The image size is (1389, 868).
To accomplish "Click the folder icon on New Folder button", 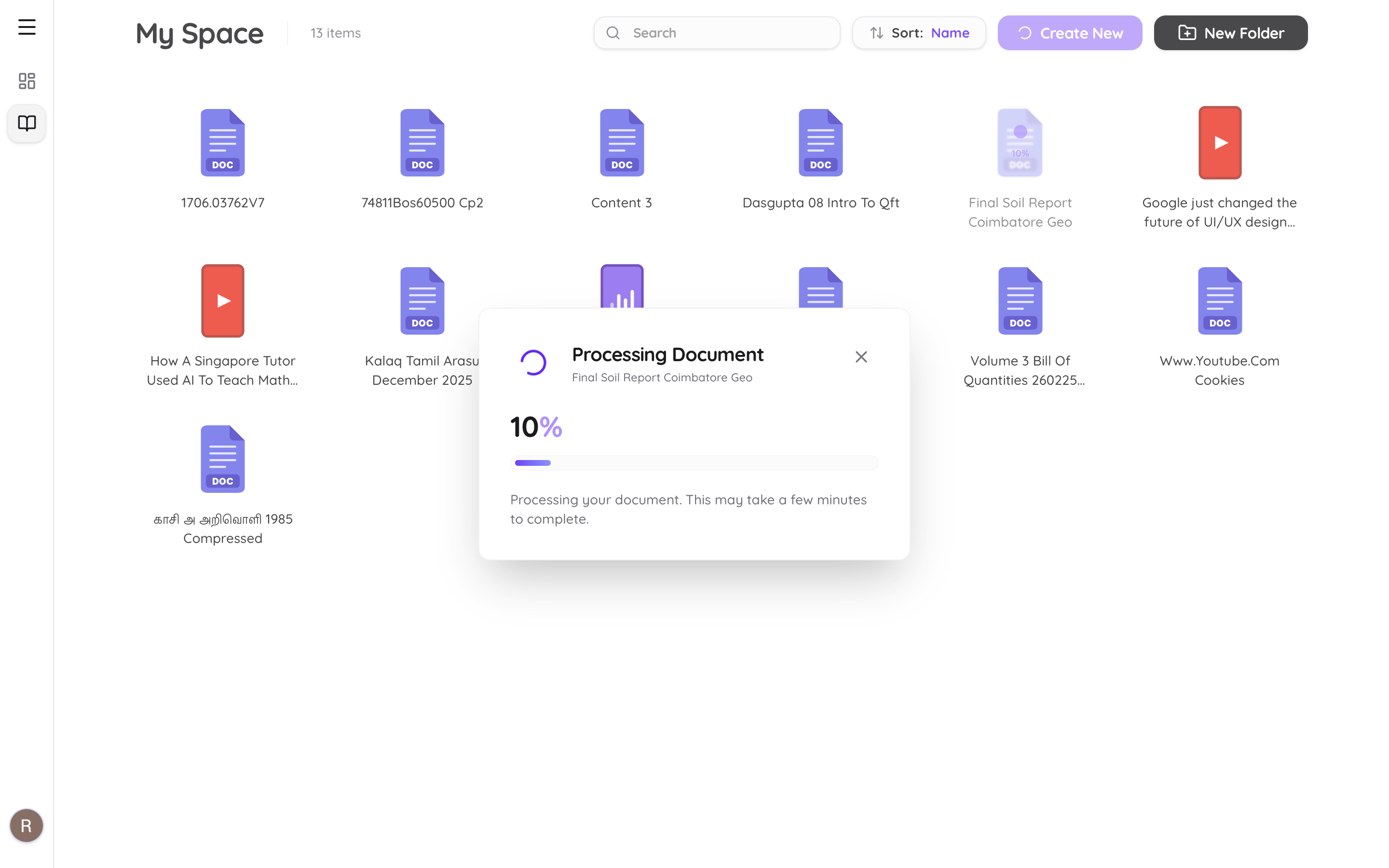I will (1186, 33).
